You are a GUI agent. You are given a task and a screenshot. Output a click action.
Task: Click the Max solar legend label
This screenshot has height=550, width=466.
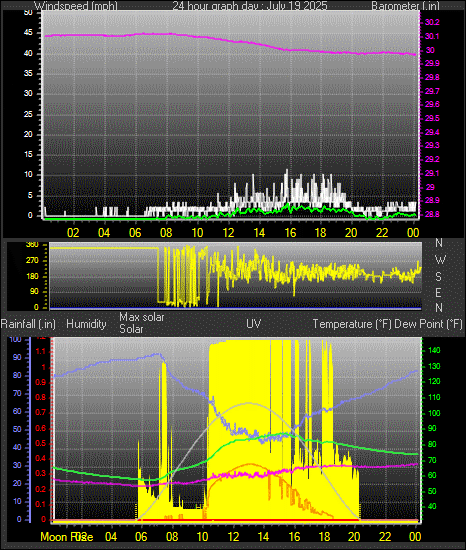[x=142, y=317]
